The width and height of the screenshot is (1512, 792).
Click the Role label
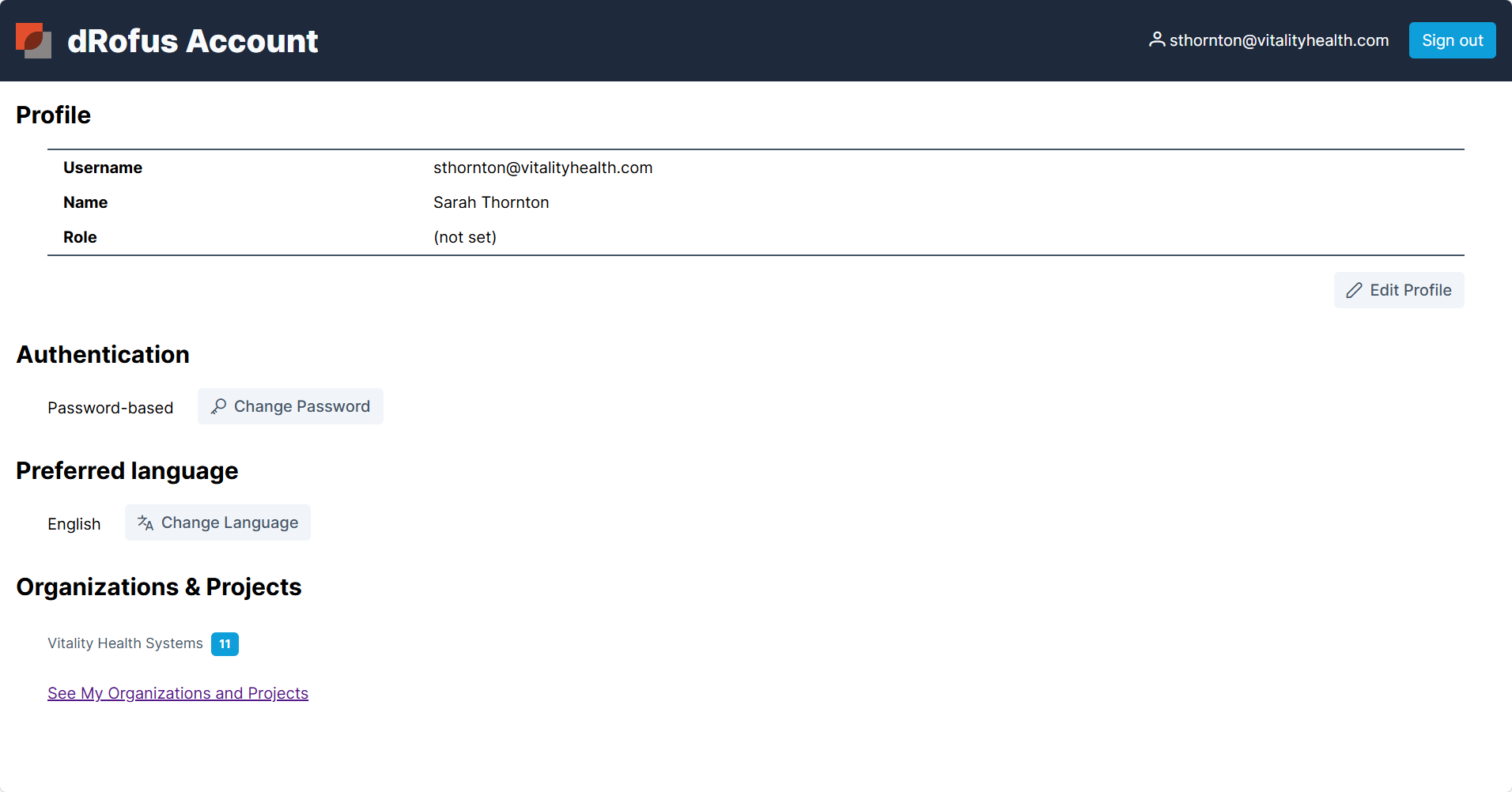(x=80, y=237)
